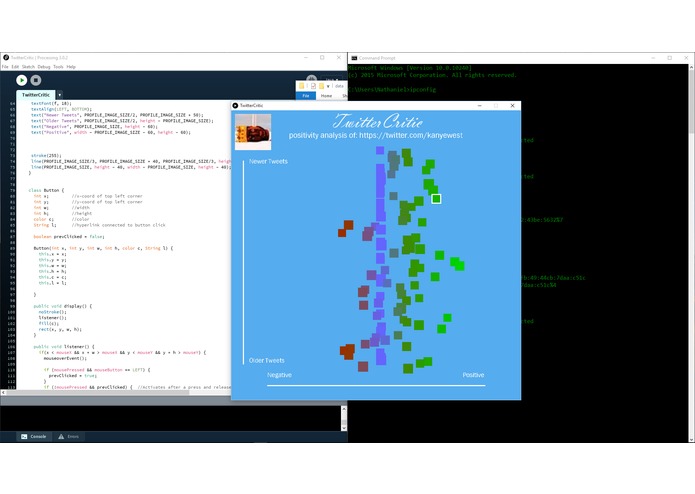Click the TwitterCritic sketch window icon
Viewport: 695px width, 494px height.
[235, 105]
